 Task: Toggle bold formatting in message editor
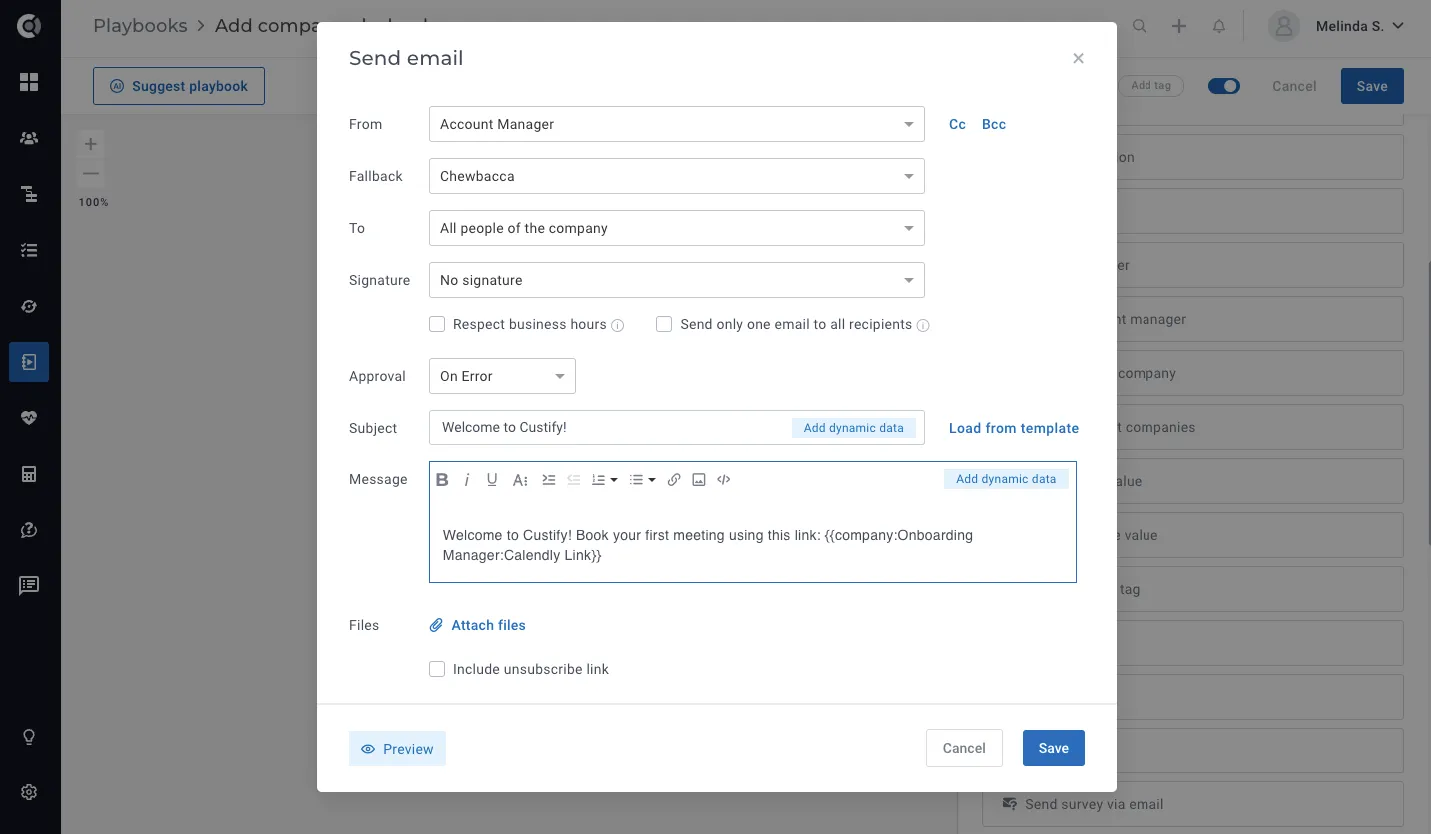[442, 480]
